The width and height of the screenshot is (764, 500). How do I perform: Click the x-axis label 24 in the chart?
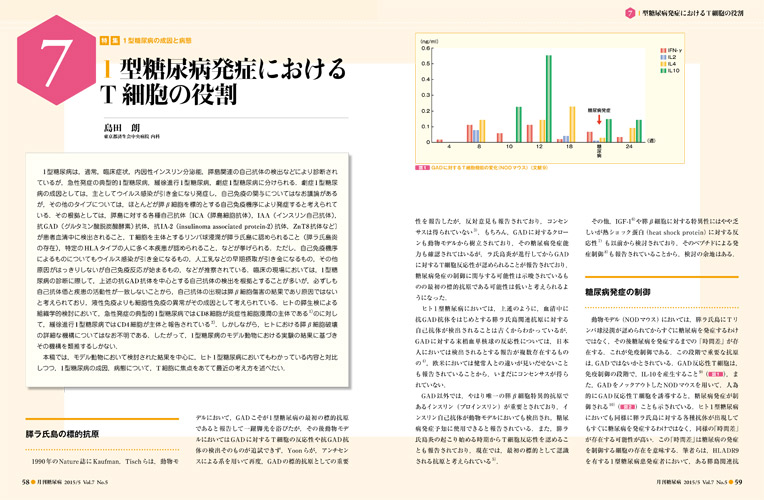point(629,146)
